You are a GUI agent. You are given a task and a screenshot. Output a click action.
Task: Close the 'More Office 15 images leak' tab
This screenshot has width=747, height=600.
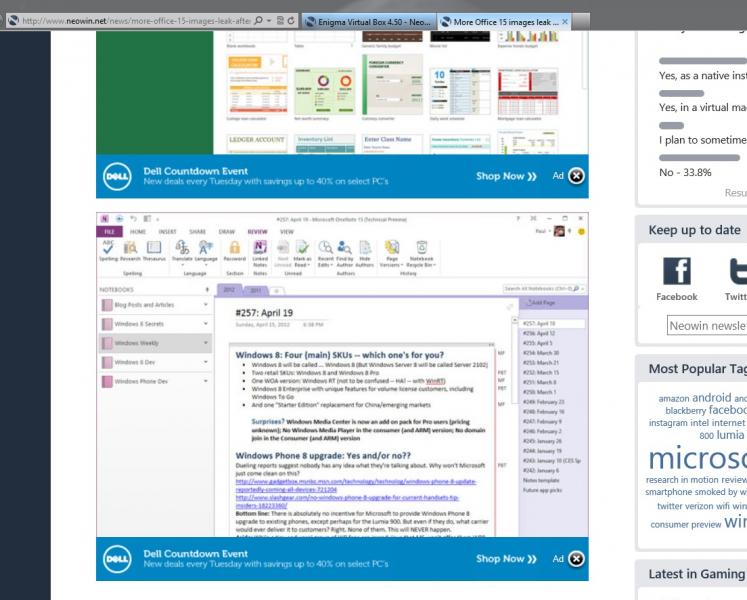565,22
